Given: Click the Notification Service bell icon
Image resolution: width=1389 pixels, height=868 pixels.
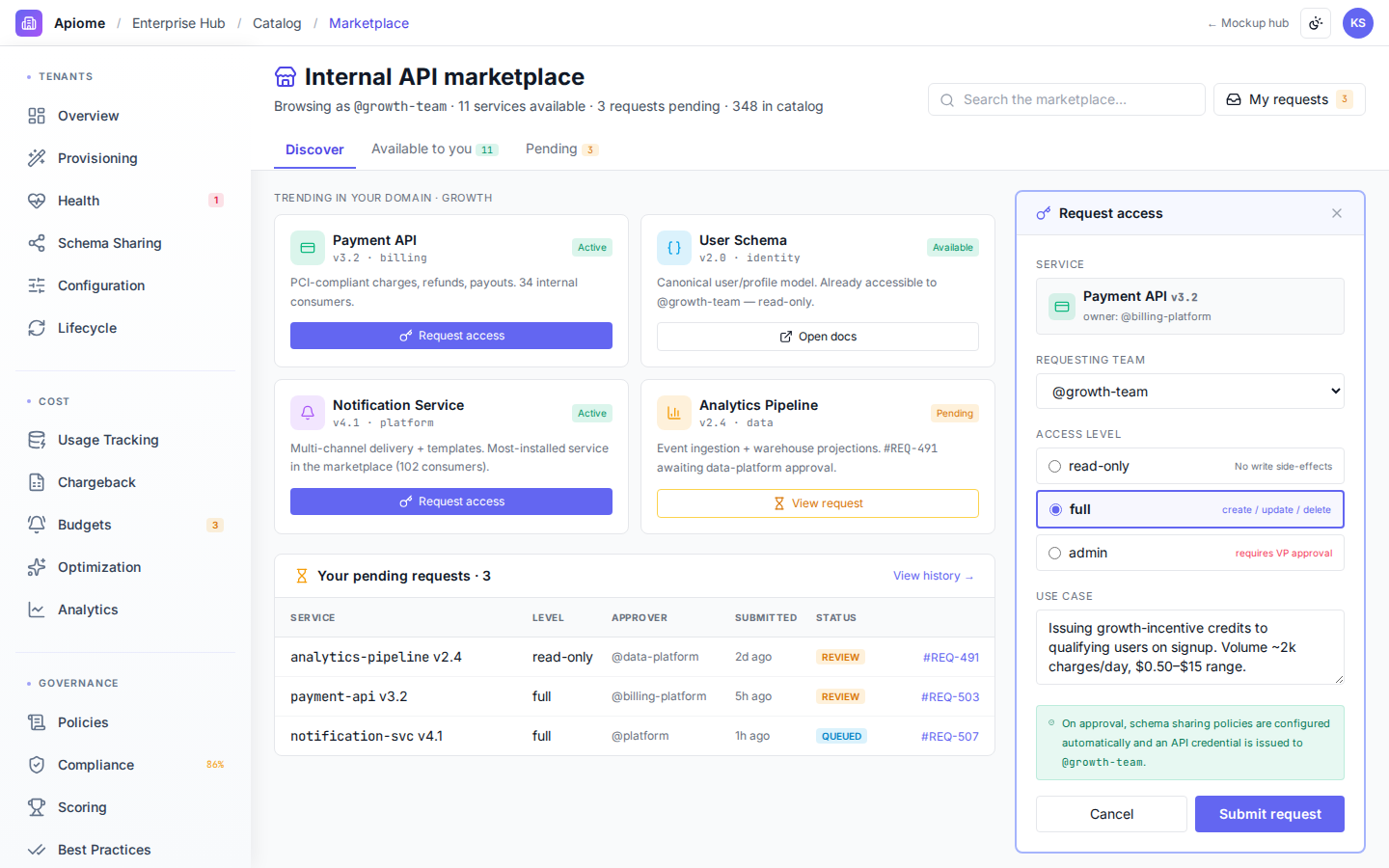Looking at the screenshot, I should [308, 413].
